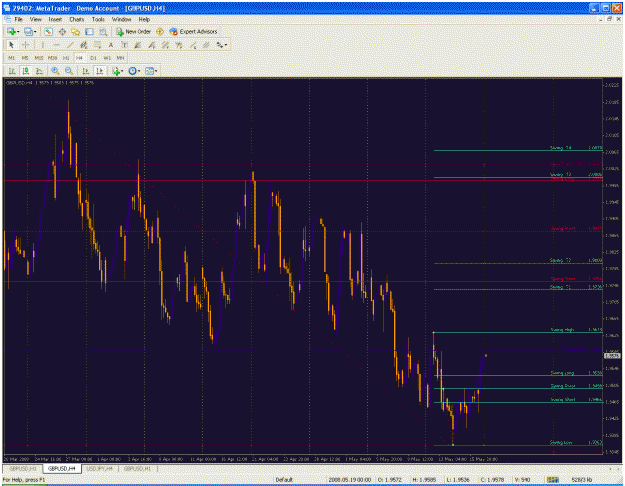The image size is (625, 486).
Task: Open the chart Templates dropdown
Action: click(151, 71)
